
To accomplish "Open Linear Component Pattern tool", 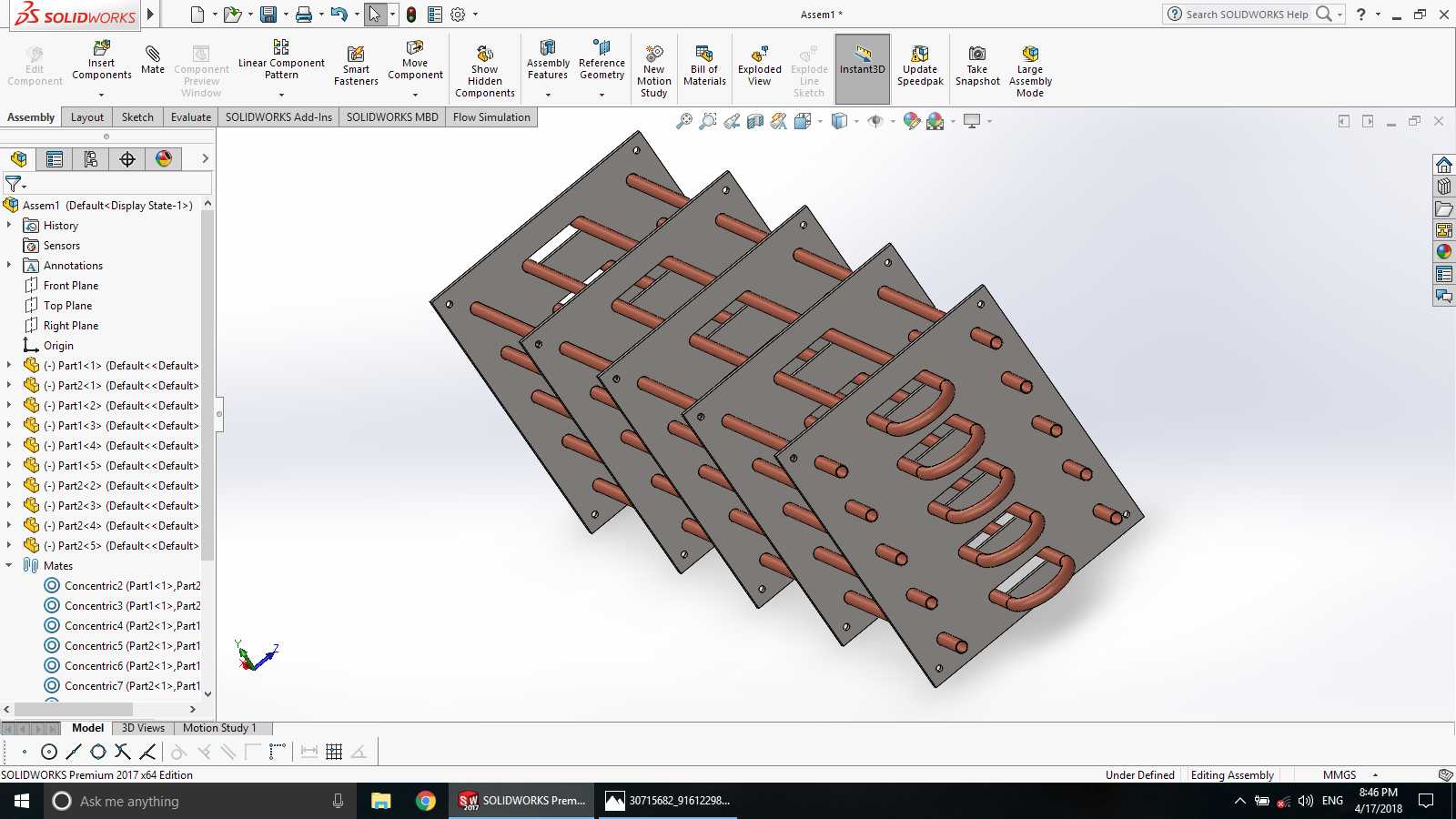I will 281,60.
